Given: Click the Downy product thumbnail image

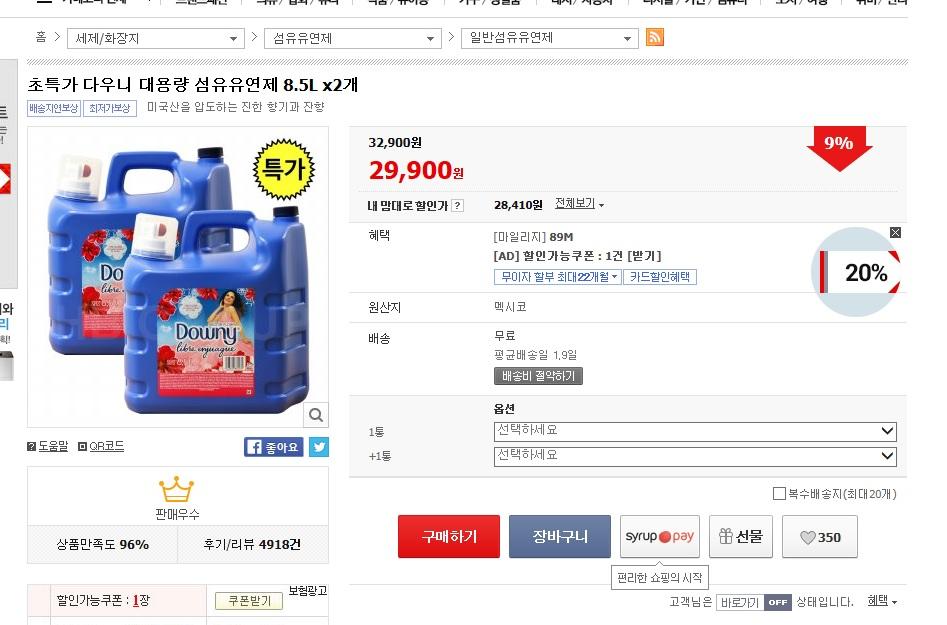Looking at the screenshot, I should (x=178, y=275).
